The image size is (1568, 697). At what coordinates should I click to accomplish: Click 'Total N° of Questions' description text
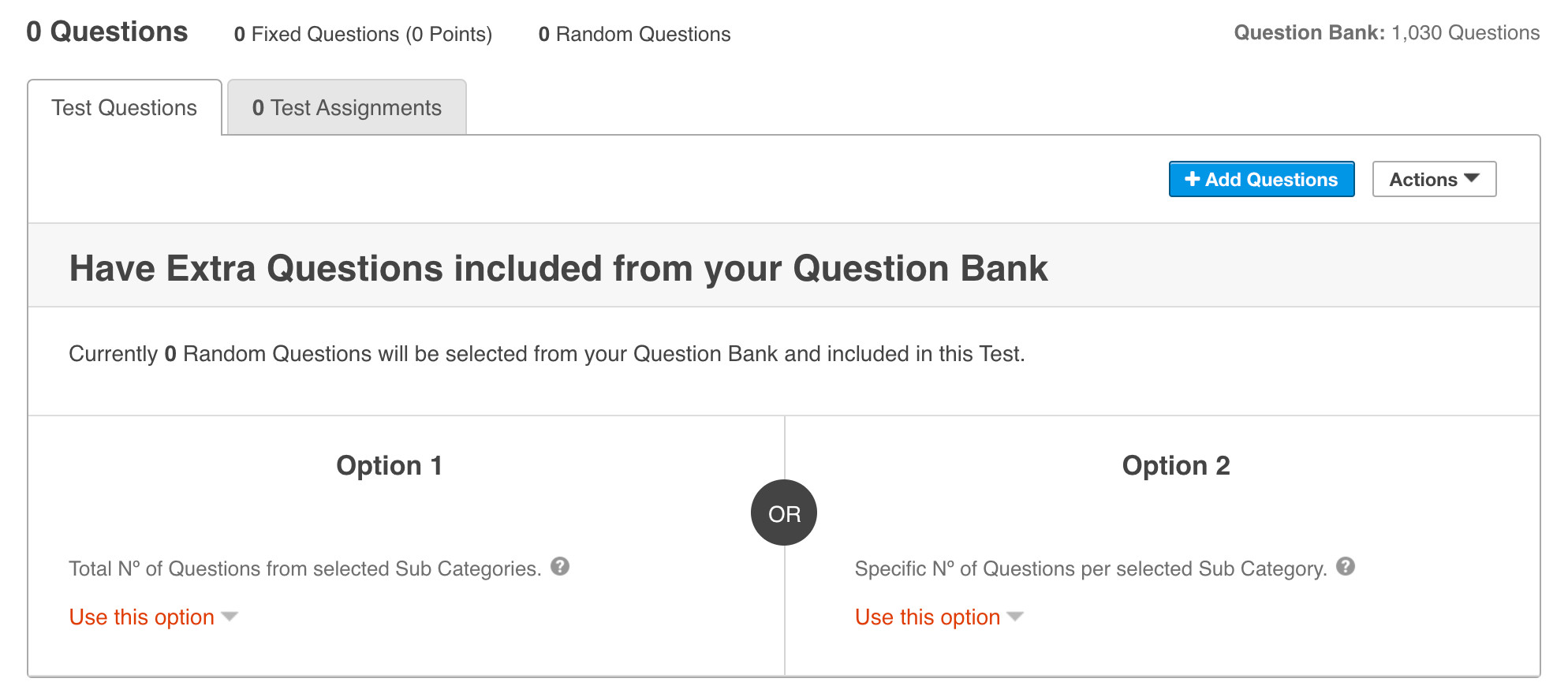point(304,568)
